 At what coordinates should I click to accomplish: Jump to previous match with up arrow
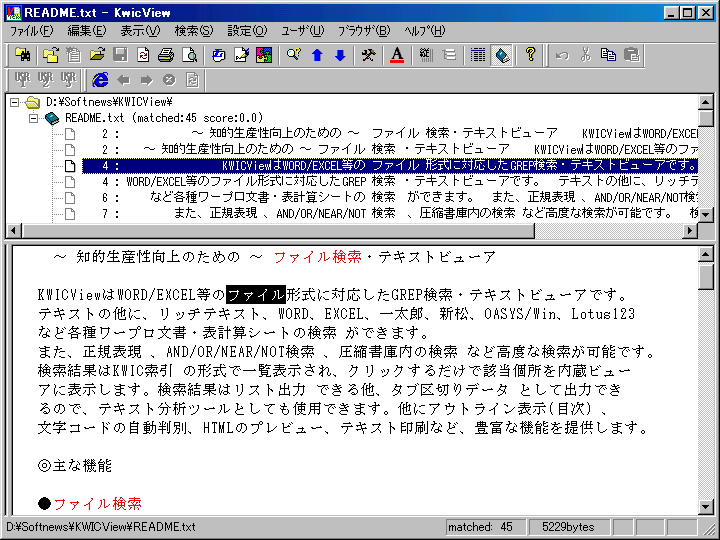[x=317, y=56]
